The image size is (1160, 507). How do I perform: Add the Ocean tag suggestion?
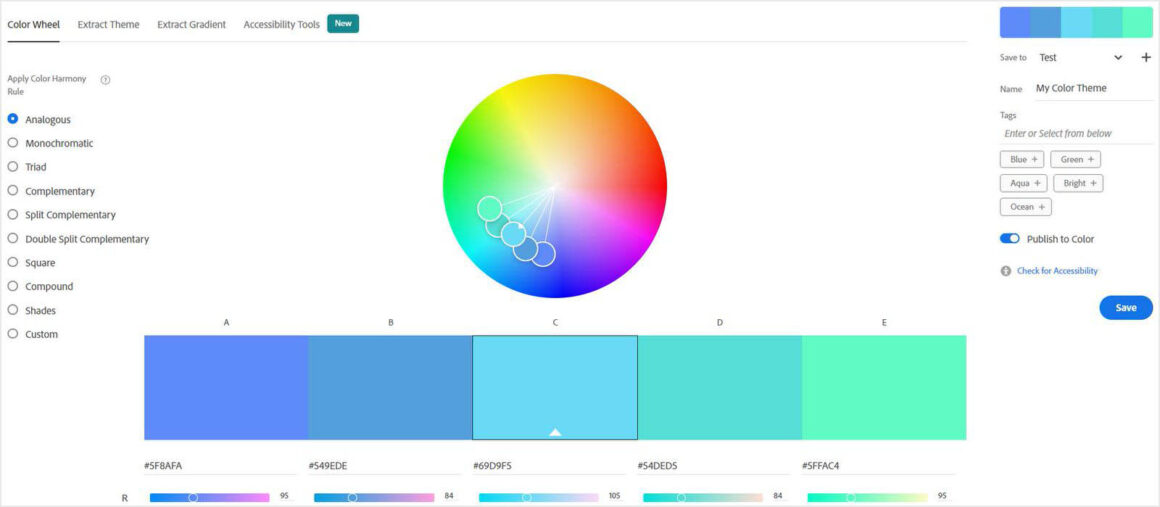(x=1025, y=207)
